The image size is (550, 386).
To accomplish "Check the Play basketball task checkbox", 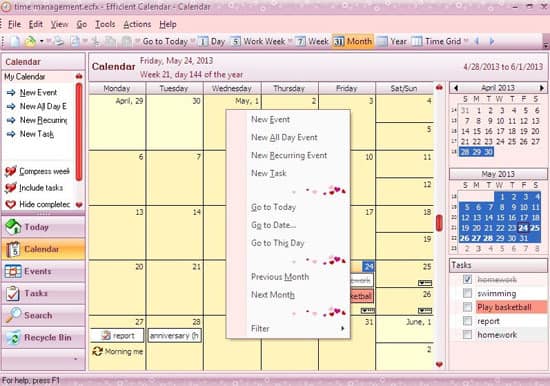I will (467, 307).
